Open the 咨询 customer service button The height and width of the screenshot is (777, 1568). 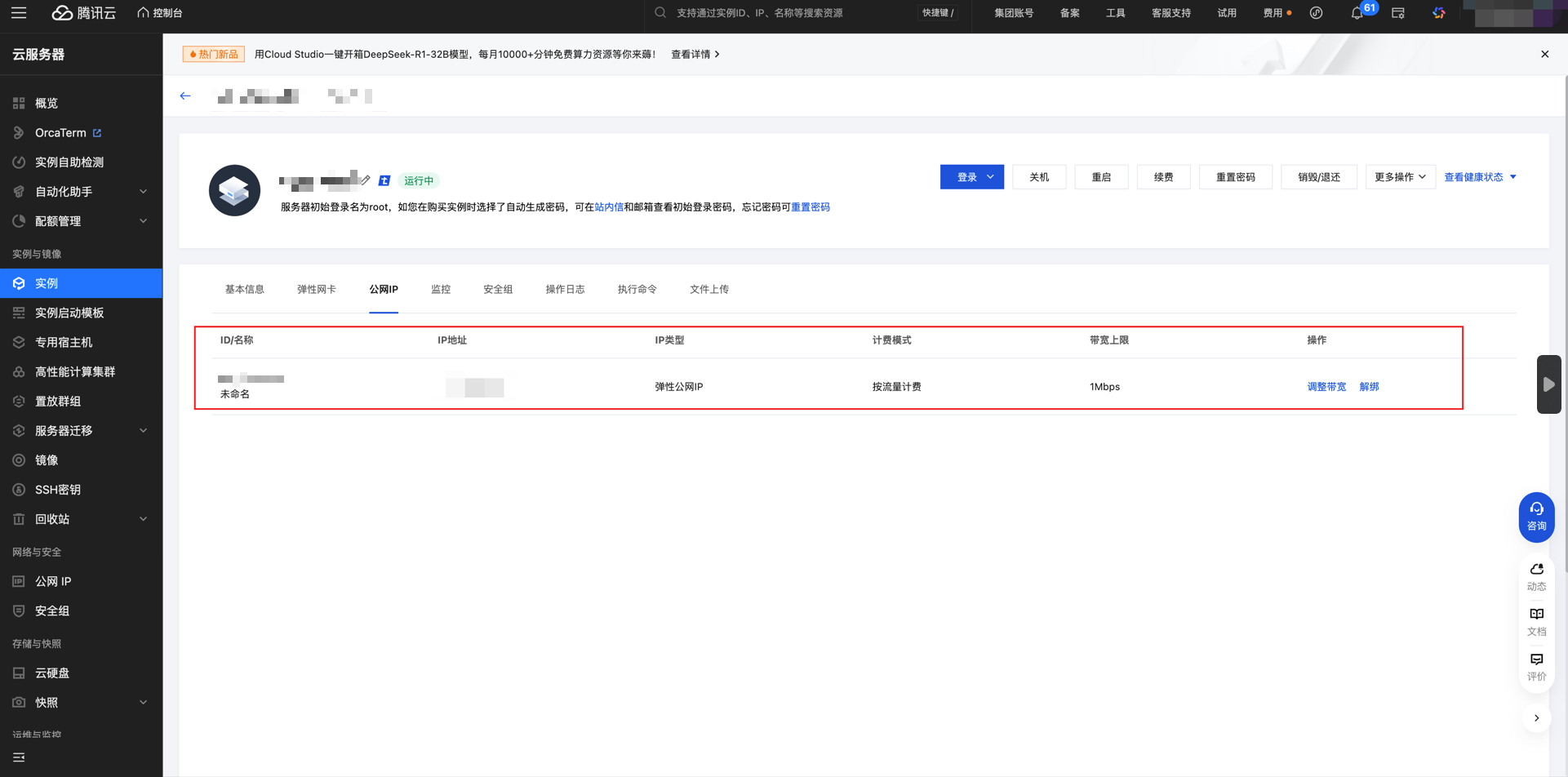[x=1536, y=517]
